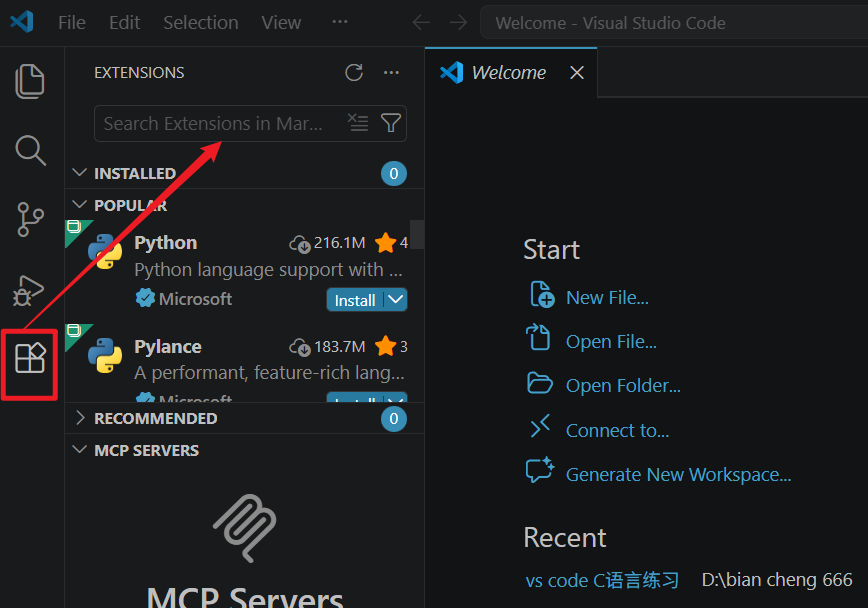The height and width of the screenshot is (608, 868).
Task: Expand the RECOMMENDED section
Action: (x=80, y=418)
